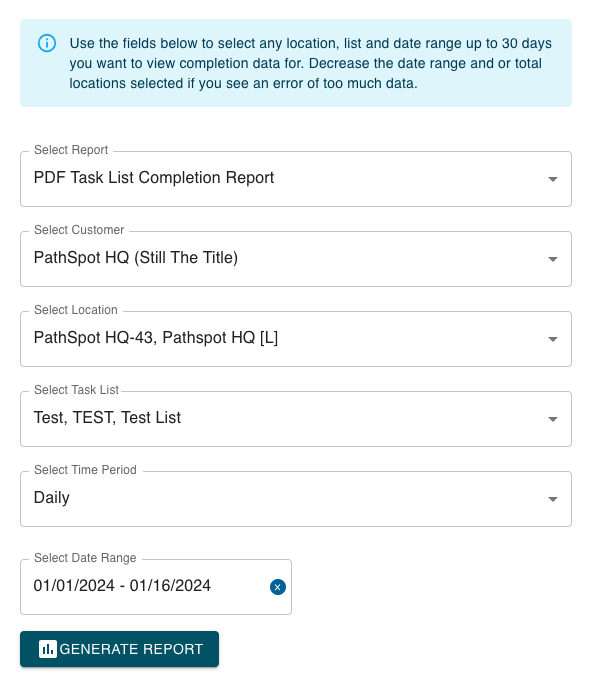Image resolution: width=591 pixels, height=683 pixels.
Task: Clear the selected date range
Action: coord(277,587)
